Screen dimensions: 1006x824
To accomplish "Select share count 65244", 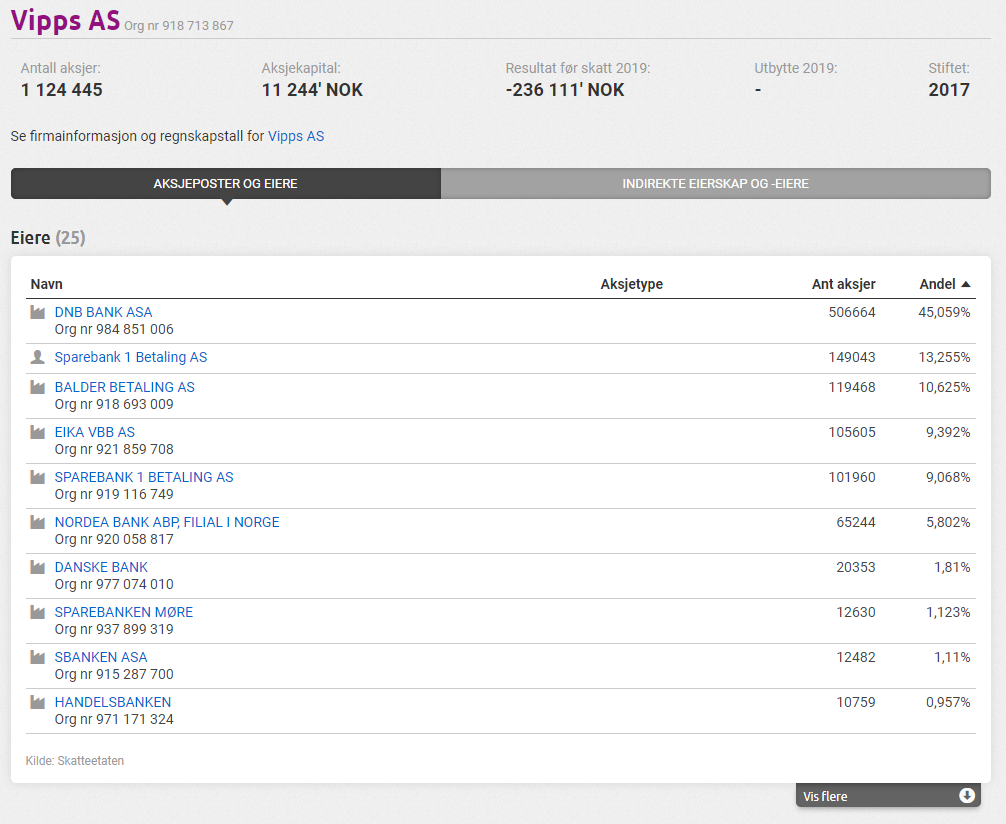I will [x=856, y=522].
